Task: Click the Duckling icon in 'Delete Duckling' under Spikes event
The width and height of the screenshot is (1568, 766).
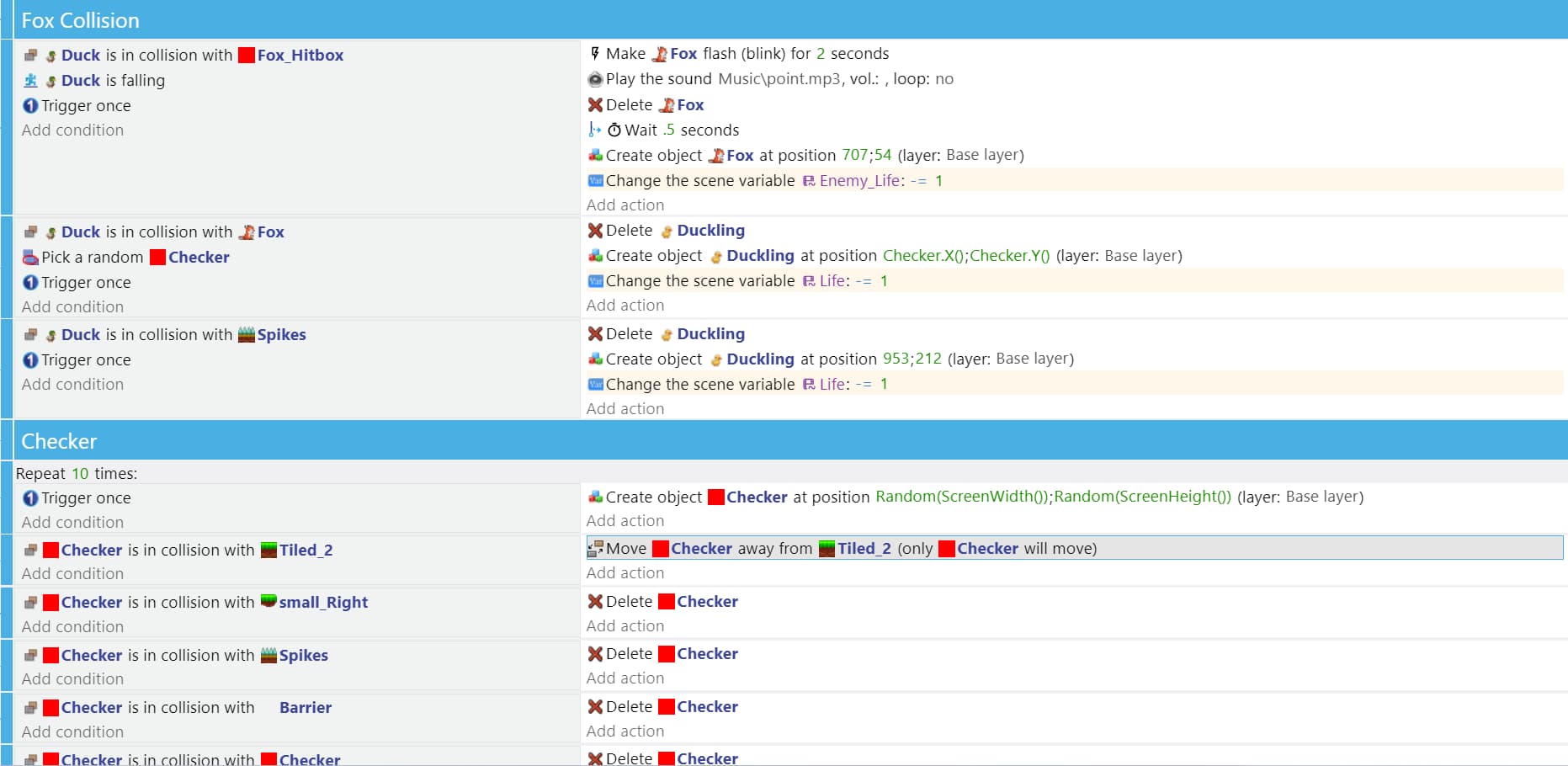Action: click(667, 335)
